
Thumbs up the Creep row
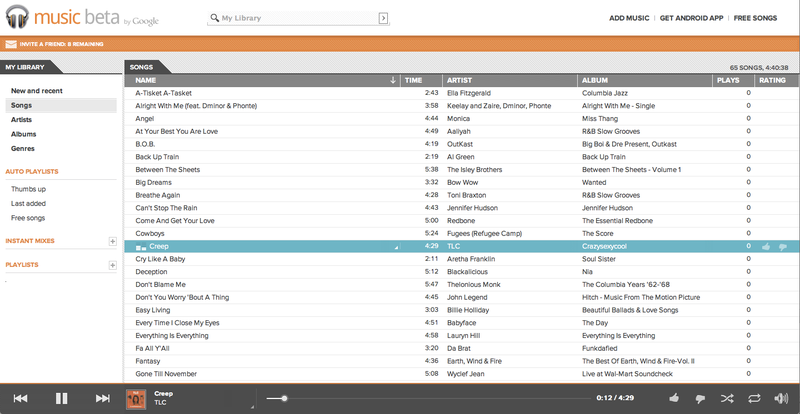766,247
